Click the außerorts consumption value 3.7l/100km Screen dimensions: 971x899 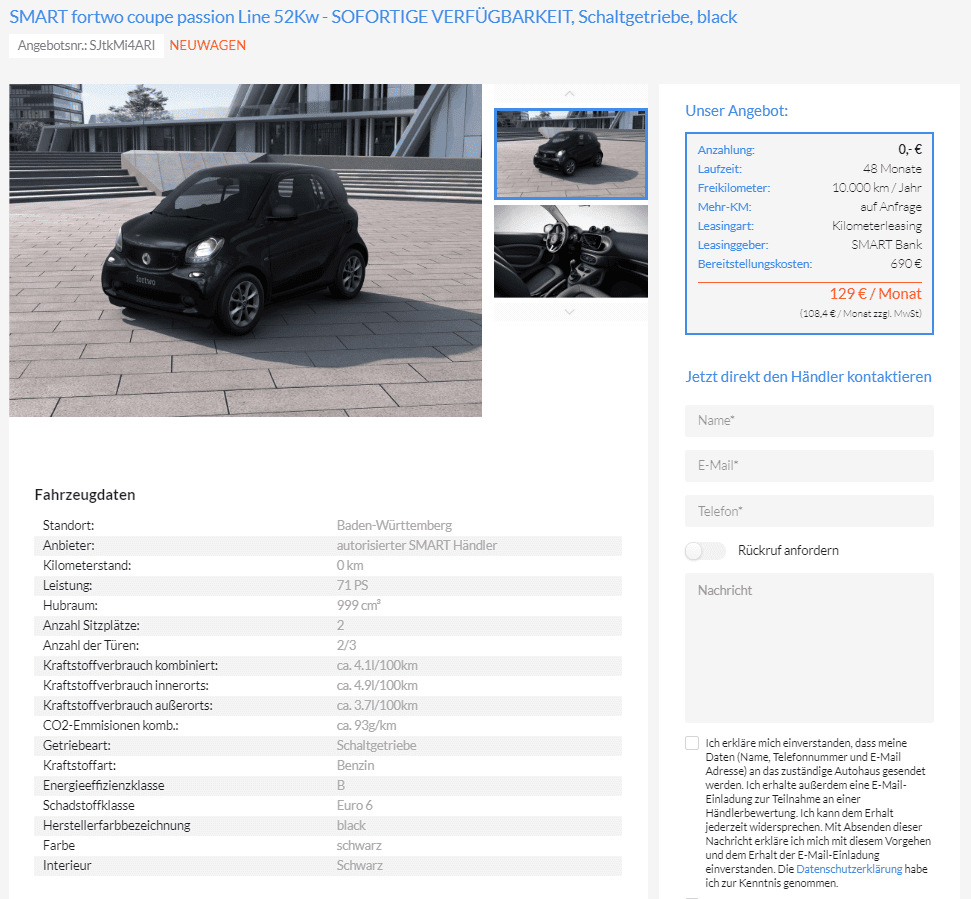click(377, 705)
